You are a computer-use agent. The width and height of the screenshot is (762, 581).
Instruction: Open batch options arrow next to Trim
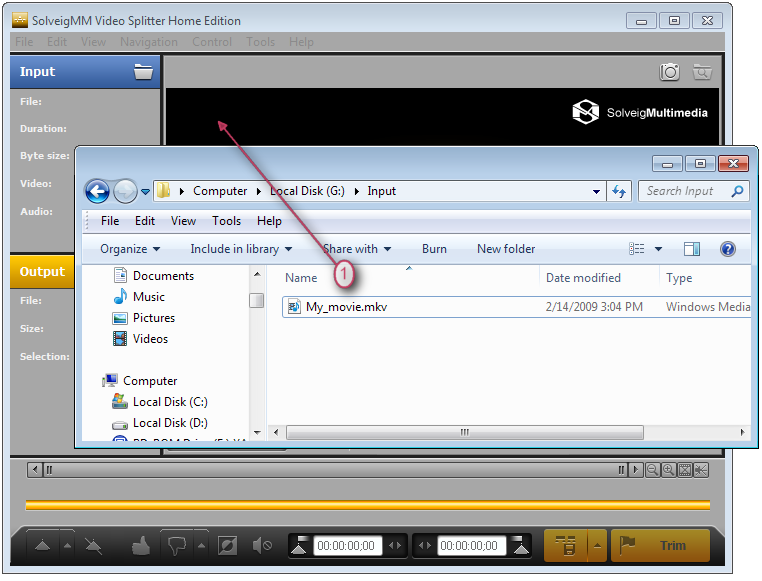(597, 546)
